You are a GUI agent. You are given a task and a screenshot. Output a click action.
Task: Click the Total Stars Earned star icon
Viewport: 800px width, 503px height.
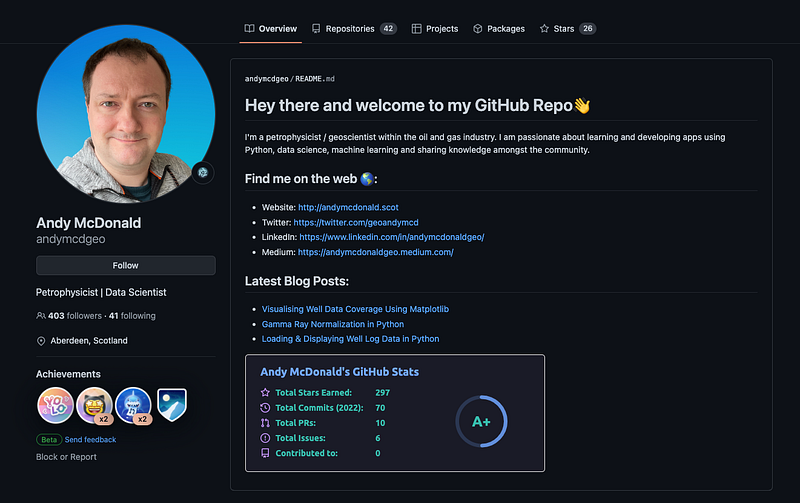click(x=265, y=393)
